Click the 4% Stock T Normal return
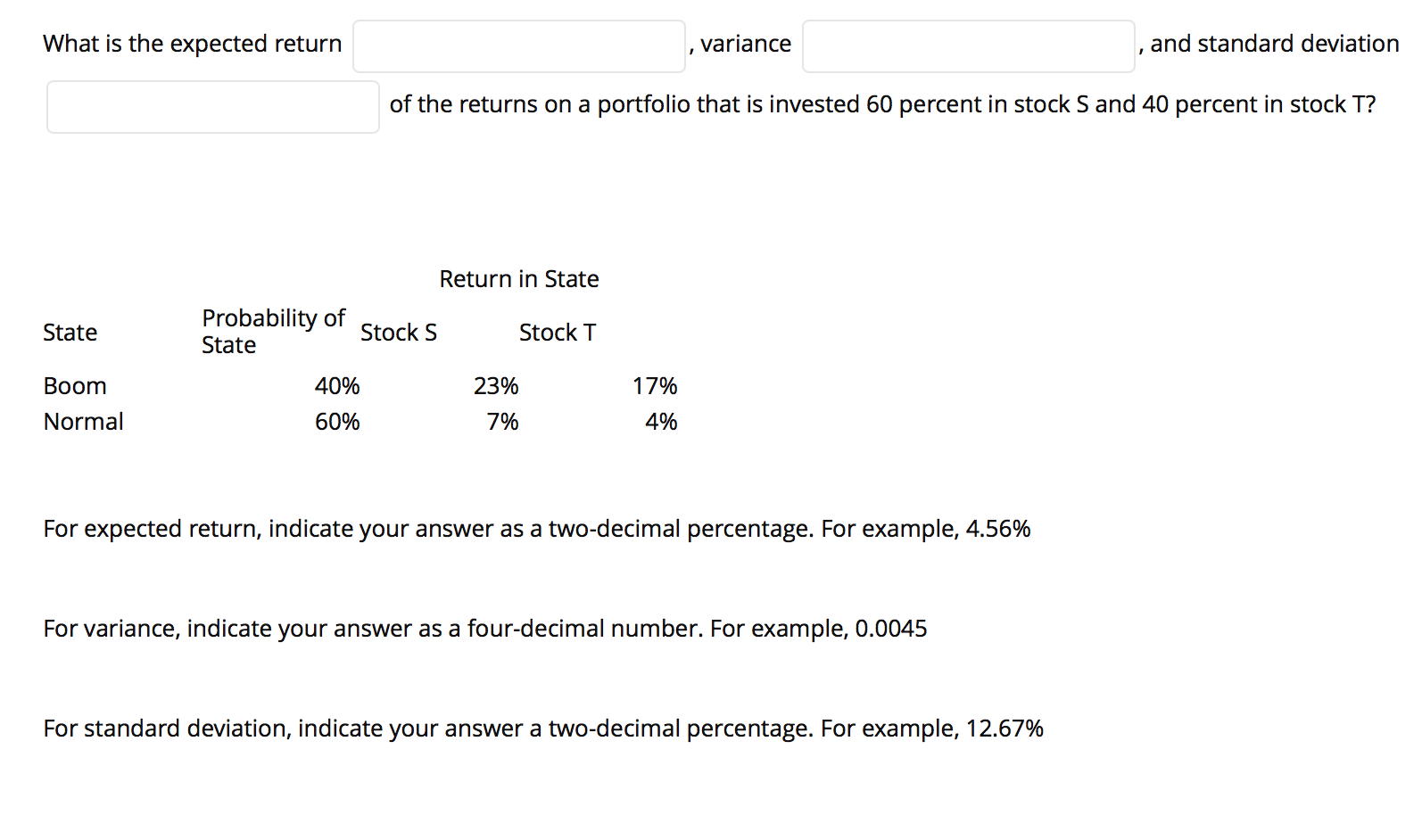 coord(661,421)
